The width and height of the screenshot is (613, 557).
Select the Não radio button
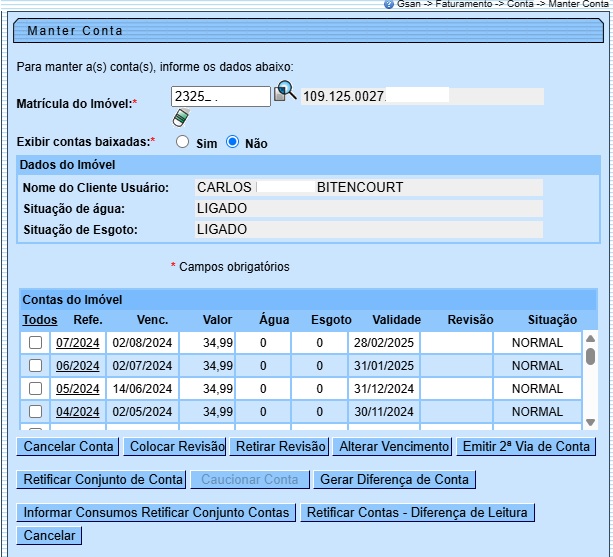(232, 142)
